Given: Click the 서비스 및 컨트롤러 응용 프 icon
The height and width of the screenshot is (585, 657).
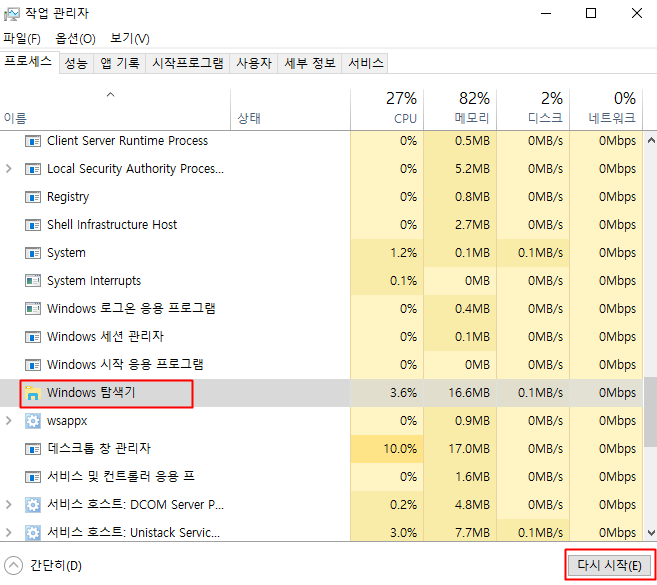Looking at the screenshot, I should 33,477.
